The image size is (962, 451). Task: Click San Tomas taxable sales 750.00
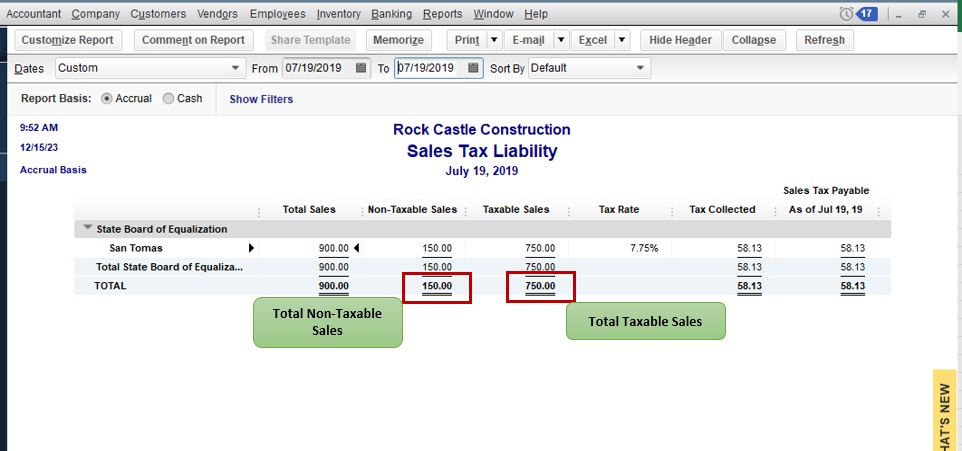(541, 249)
